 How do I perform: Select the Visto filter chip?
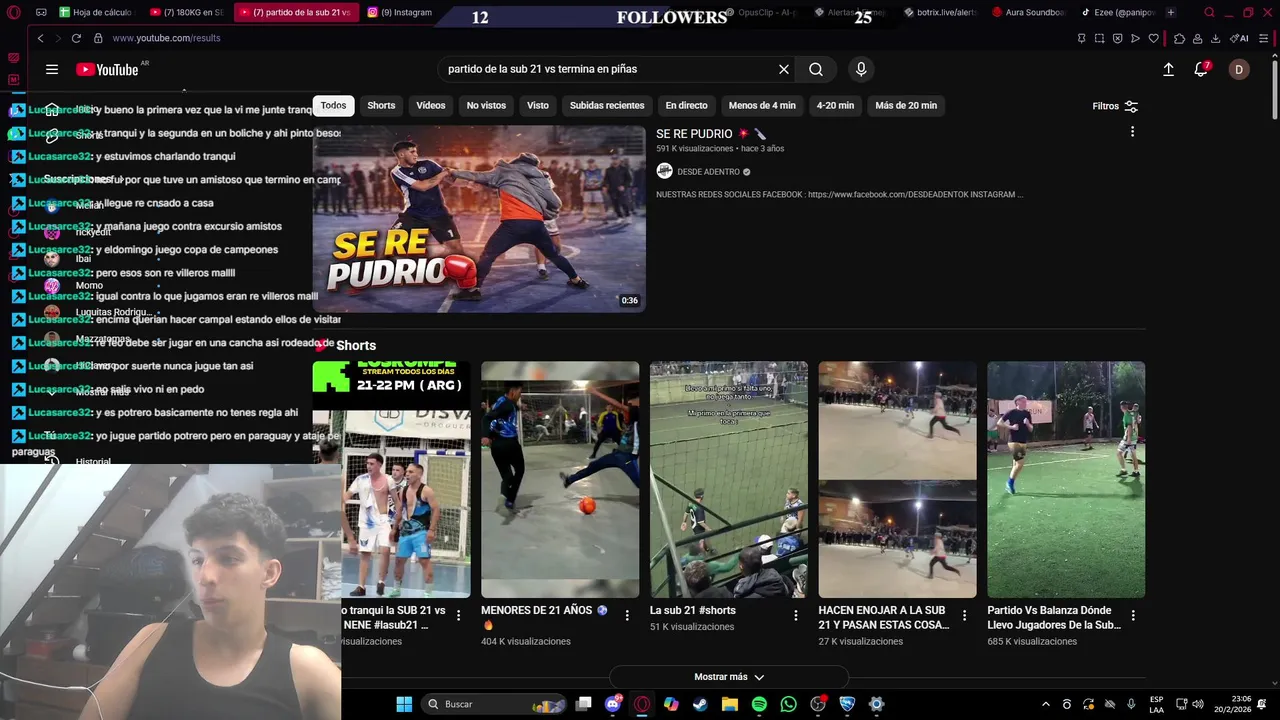538,105
